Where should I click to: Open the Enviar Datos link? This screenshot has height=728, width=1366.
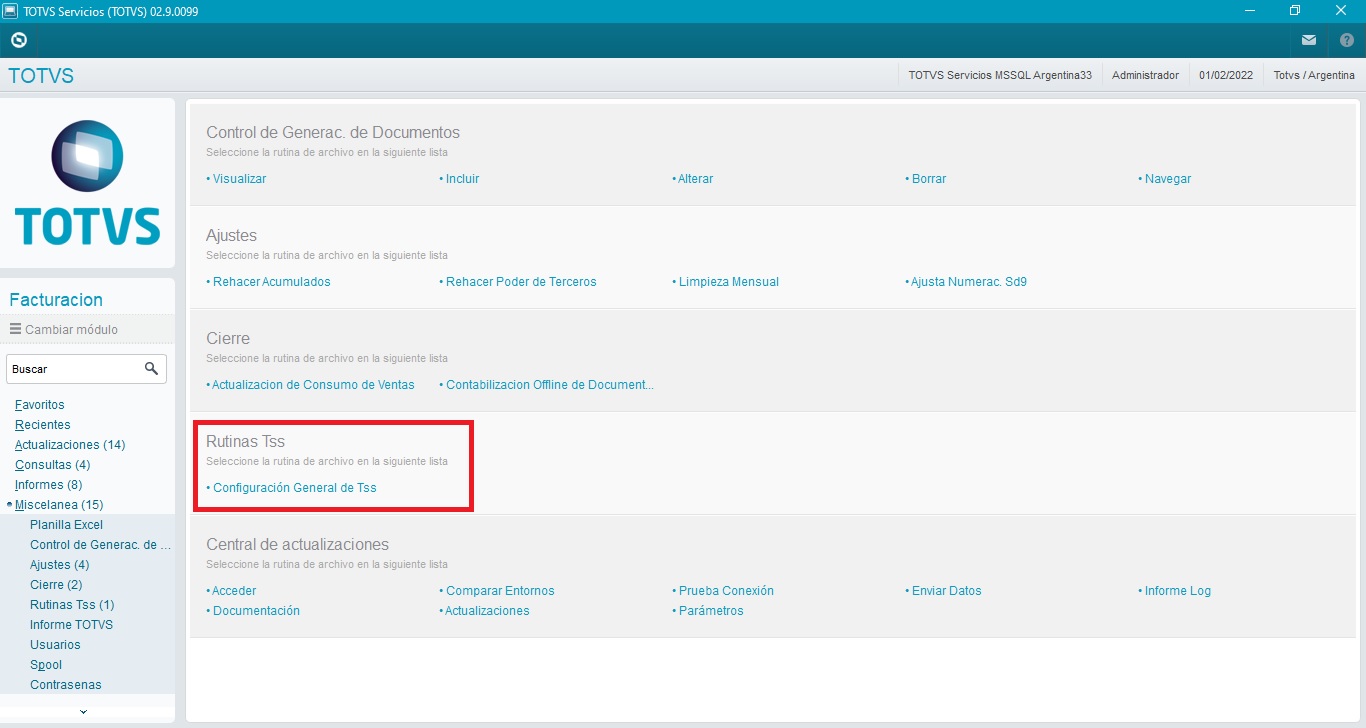(x=946, y=591)
